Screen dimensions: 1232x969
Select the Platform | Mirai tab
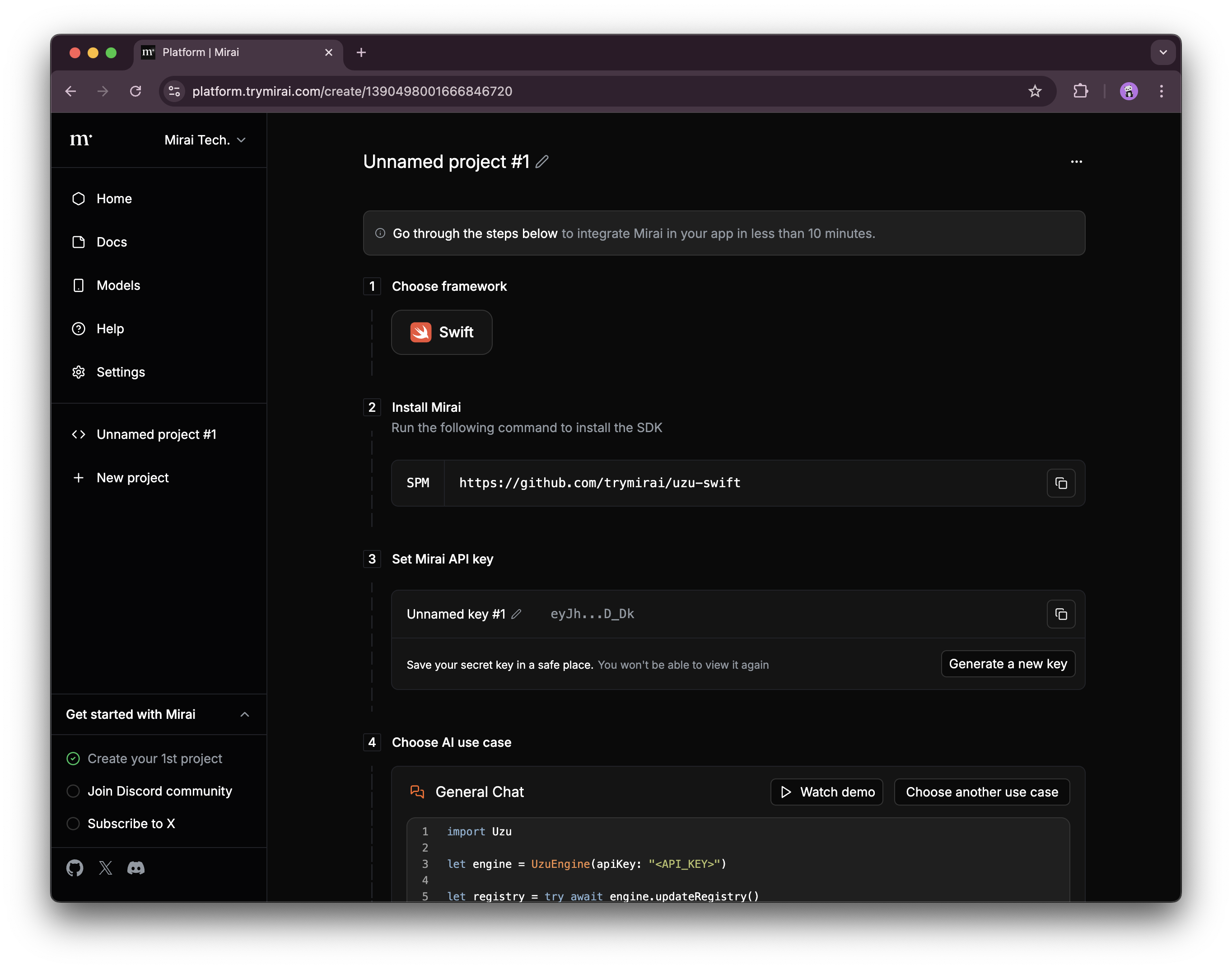[x=238, y=53]
